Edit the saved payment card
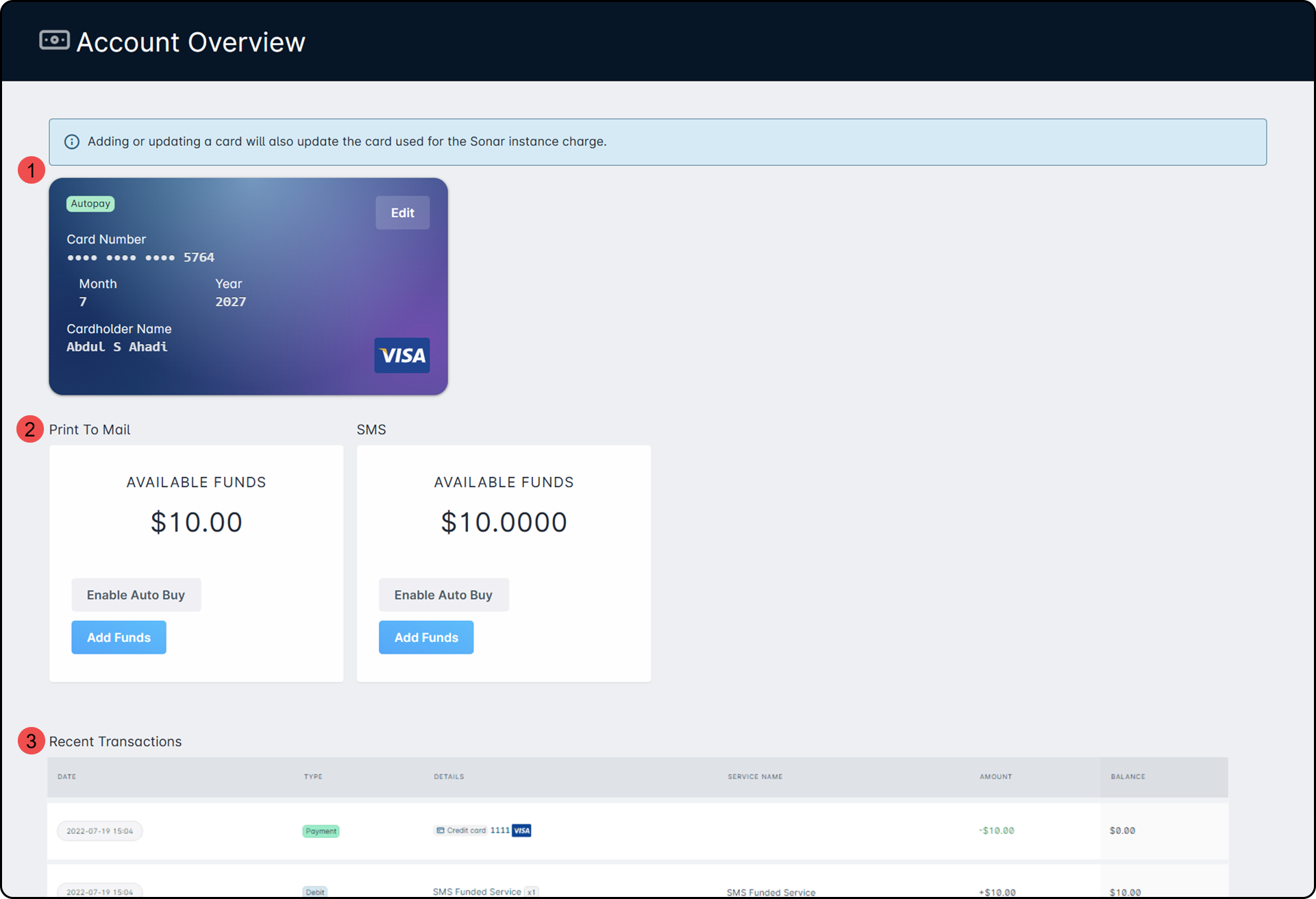This screenshot has width=1316, height=899. pyautogui.click(x=403, y=212)
